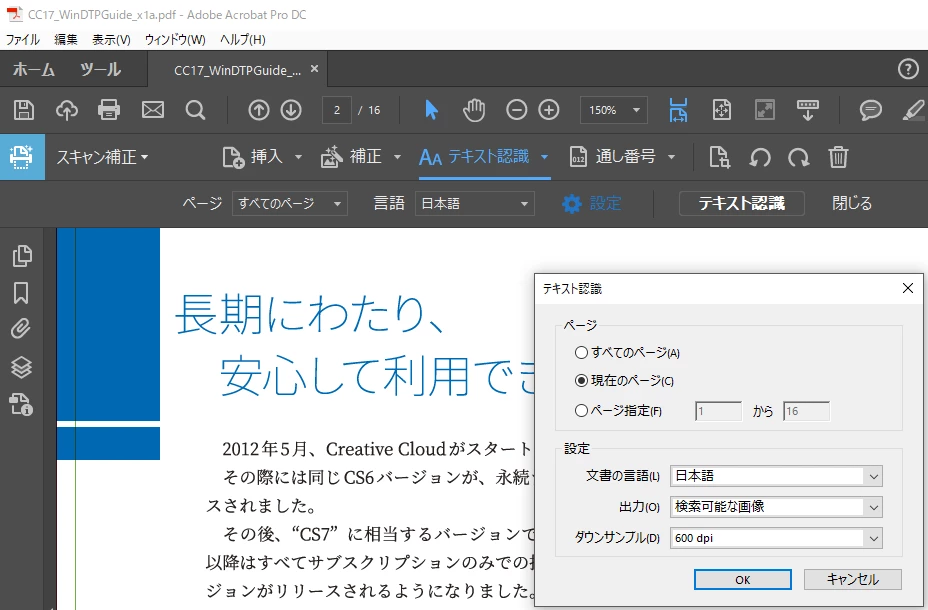928x610 pixels.
Task: Click 閉じる in toolbar
Action: pyautogui.click(x=852, y=204)
